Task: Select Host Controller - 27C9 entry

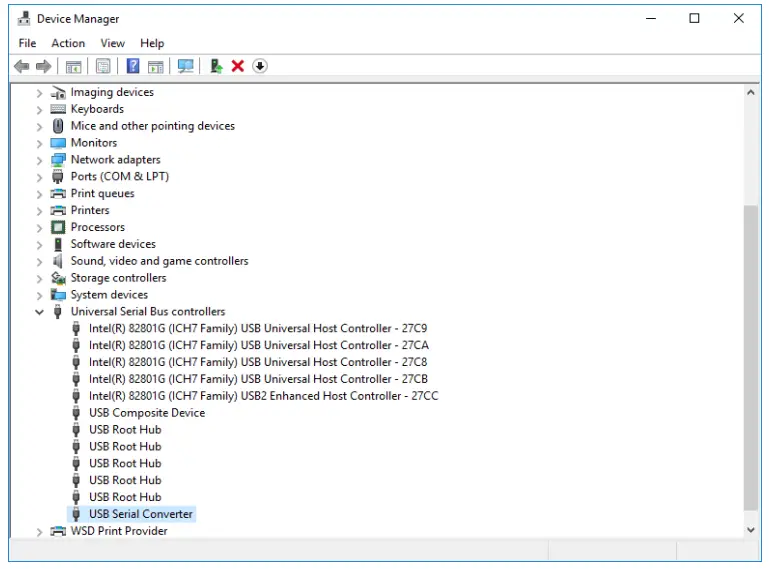Action: (x=258, y=328)
